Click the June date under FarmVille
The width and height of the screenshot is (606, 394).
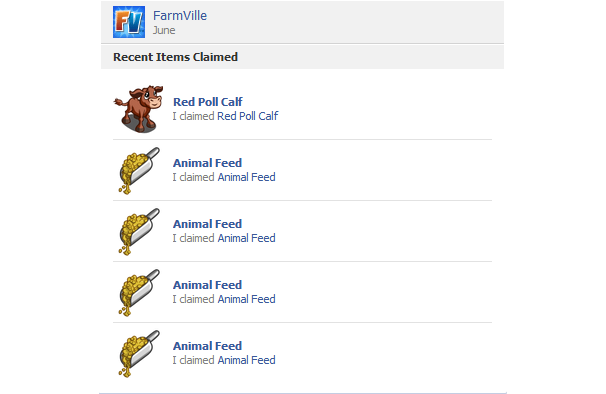point(164,30)
